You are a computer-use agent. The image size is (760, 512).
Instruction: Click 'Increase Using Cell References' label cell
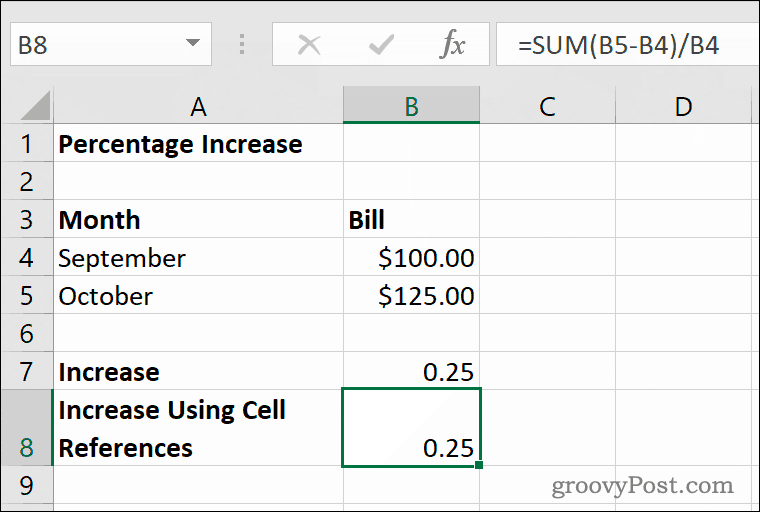tap(198, 428)
